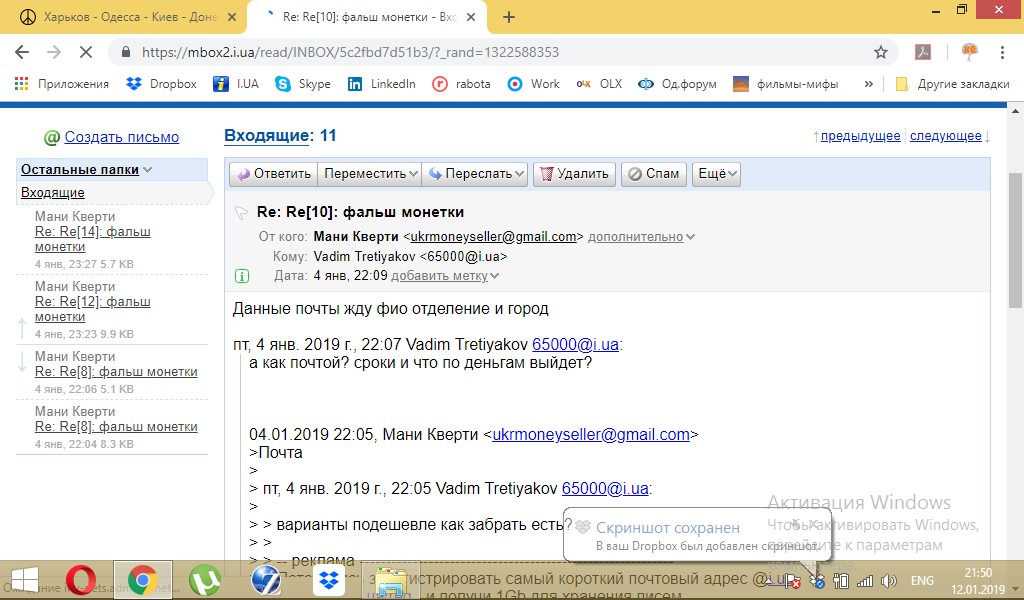Open the taskbar clock showing 21:50
The width and height of the screenshot is (1024, 600).
click(x=978, y=581)
